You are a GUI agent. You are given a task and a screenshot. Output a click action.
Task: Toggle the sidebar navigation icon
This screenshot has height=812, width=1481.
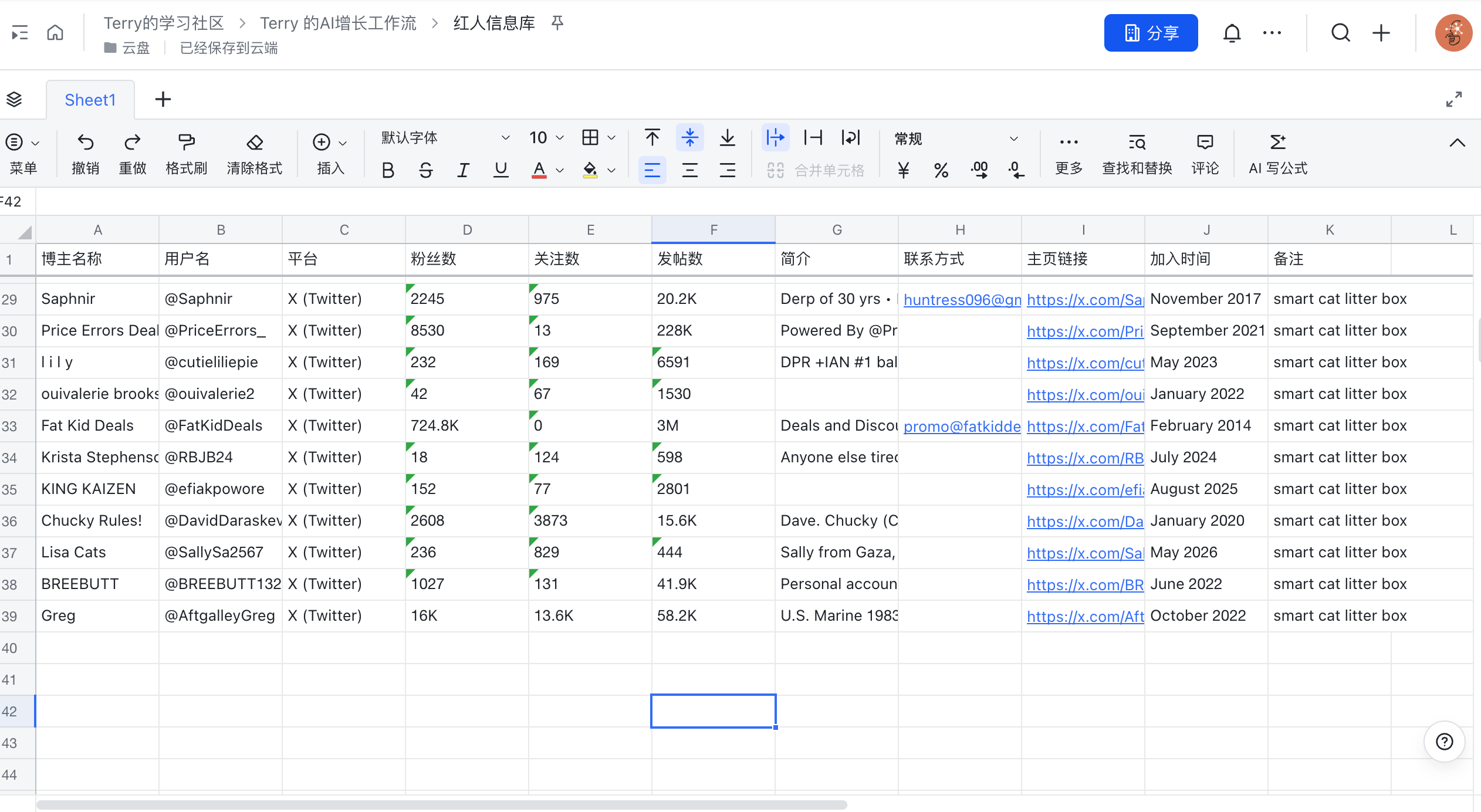click(20, 33)
